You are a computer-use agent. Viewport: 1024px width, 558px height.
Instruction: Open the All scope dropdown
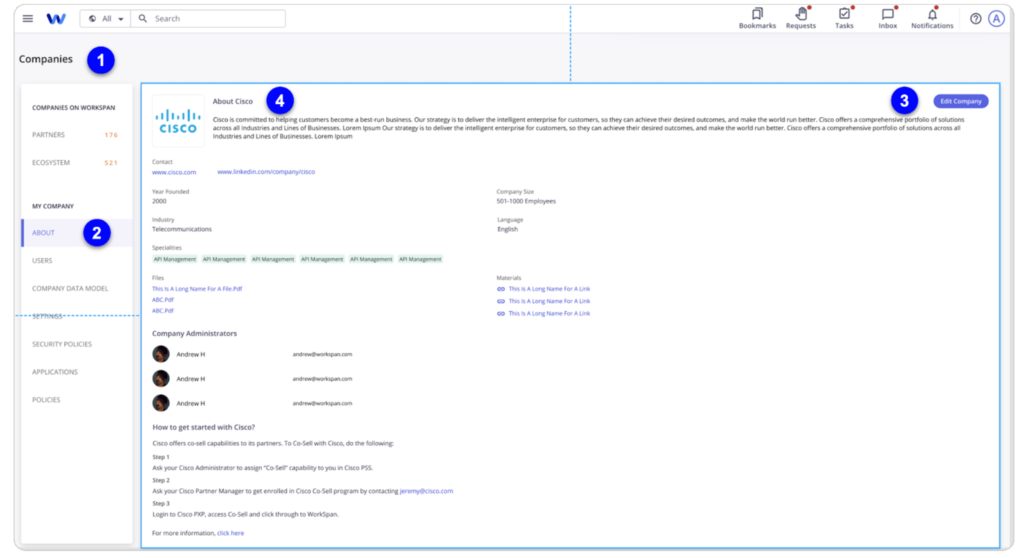point(106,18)
